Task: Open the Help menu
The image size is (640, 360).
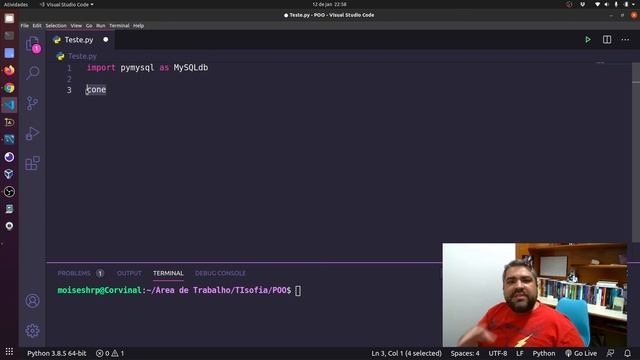Action: point(138,26)
